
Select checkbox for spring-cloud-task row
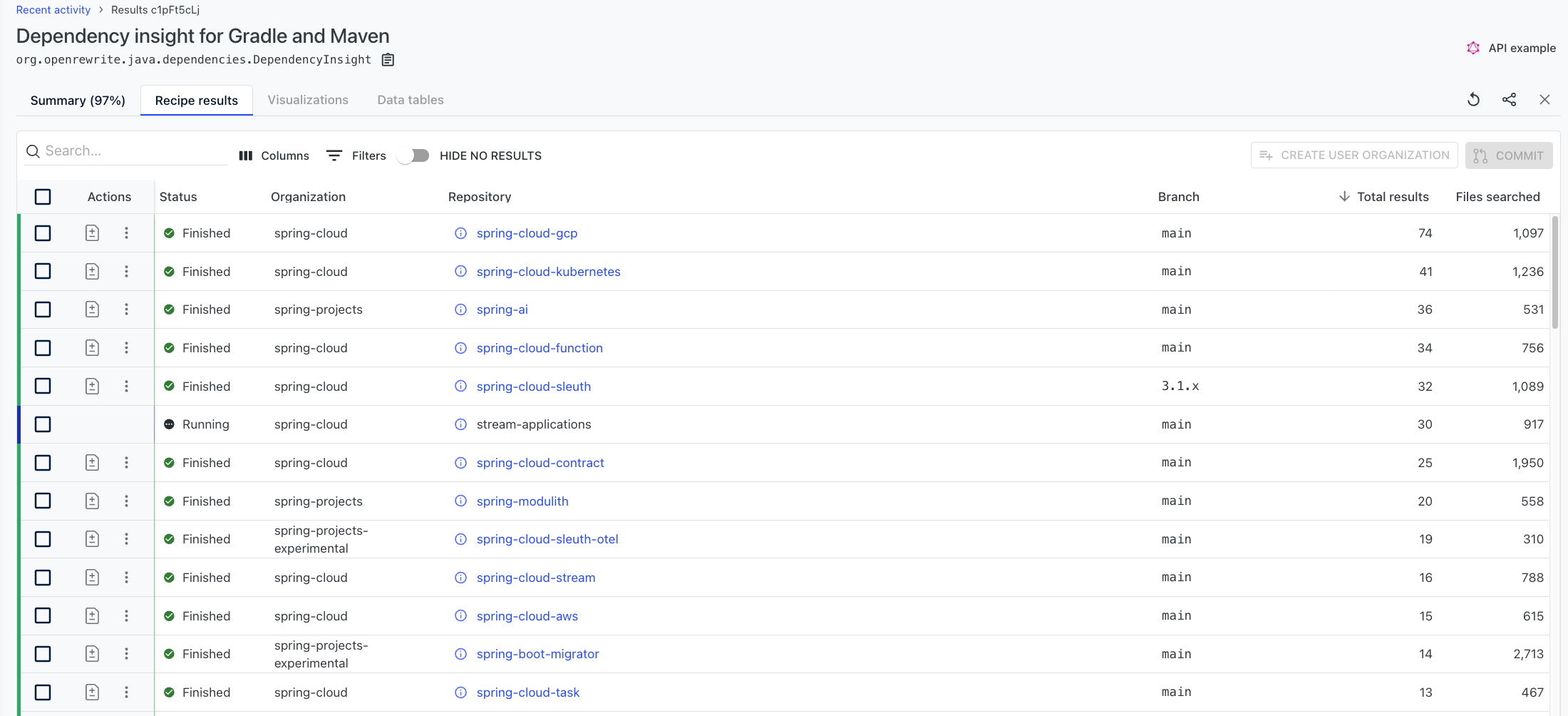pyautogui.click(x=43, y=692)
